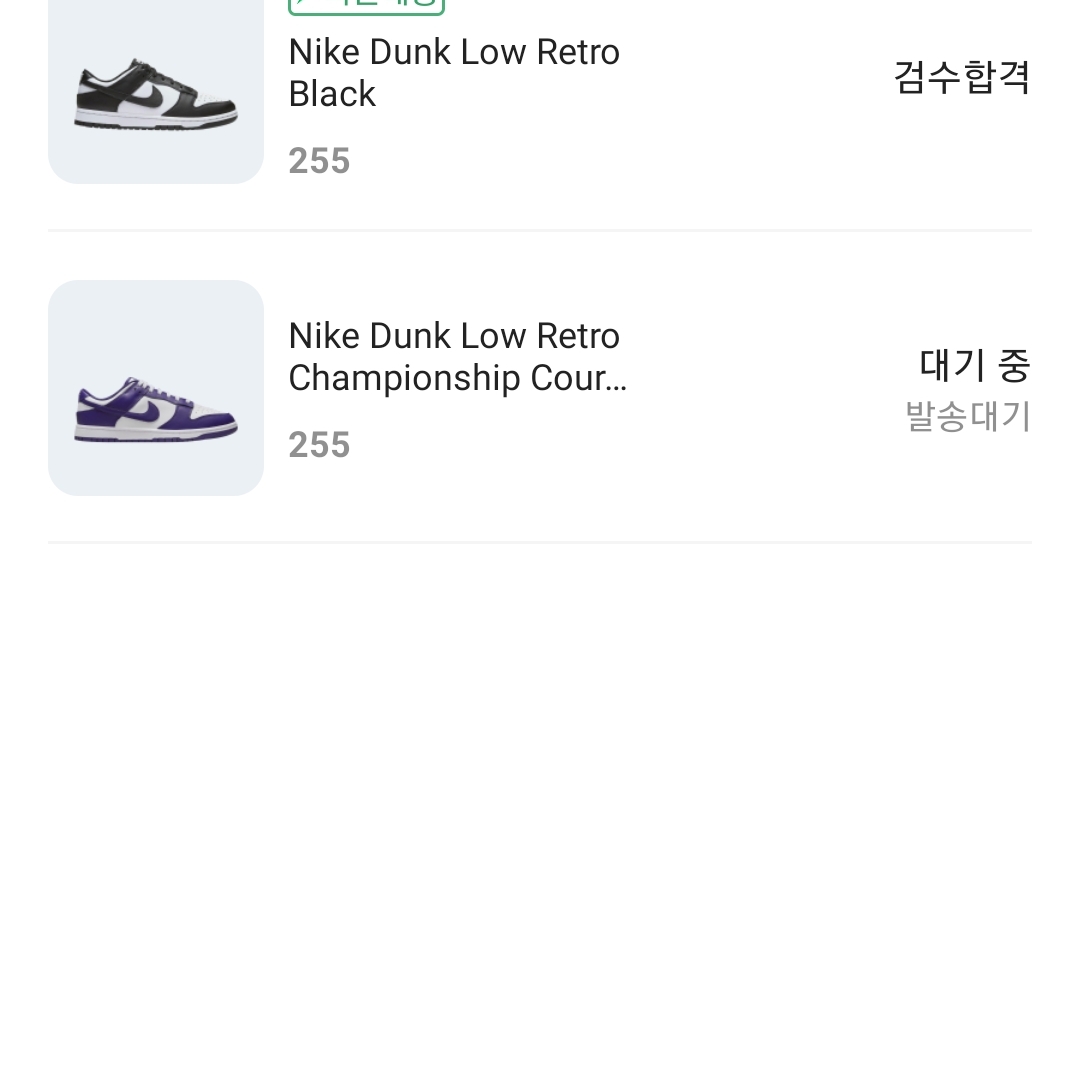
Task: Open the black Nike Dunk shoe thumbnail
Action: 156,92
